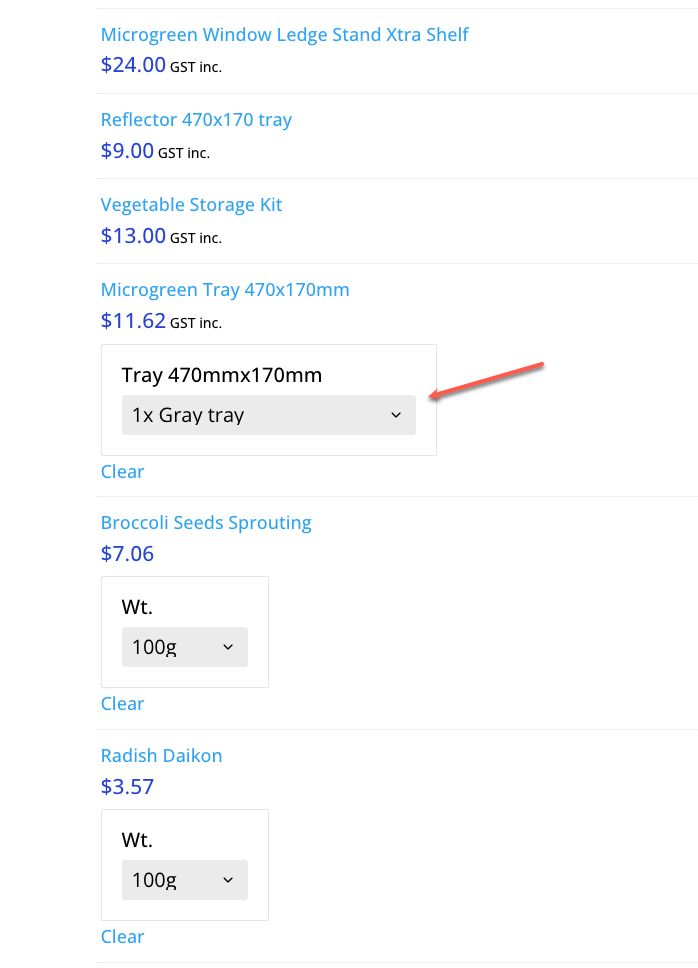
Task: Click the Tray 470mmx170mm option label
Action: pyautogui.click(x=222, y=376)
